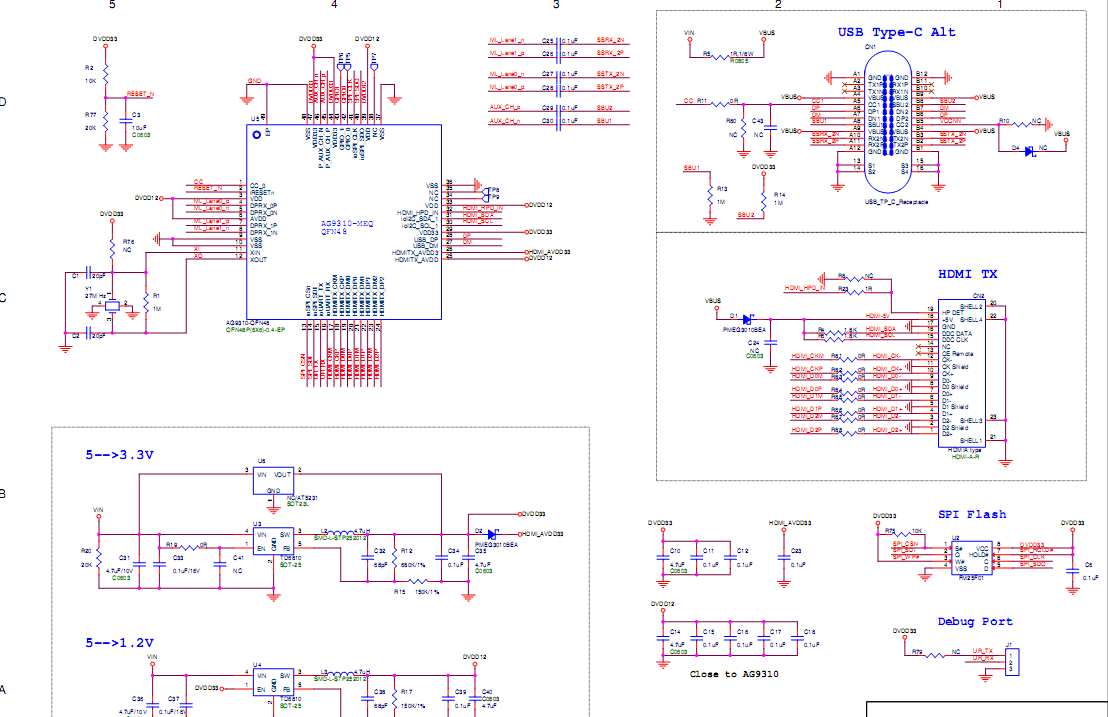Click the Debug Port heading
Viewport: 1108px width, 717px height.
pyautogui.click(x=974, y=621)
